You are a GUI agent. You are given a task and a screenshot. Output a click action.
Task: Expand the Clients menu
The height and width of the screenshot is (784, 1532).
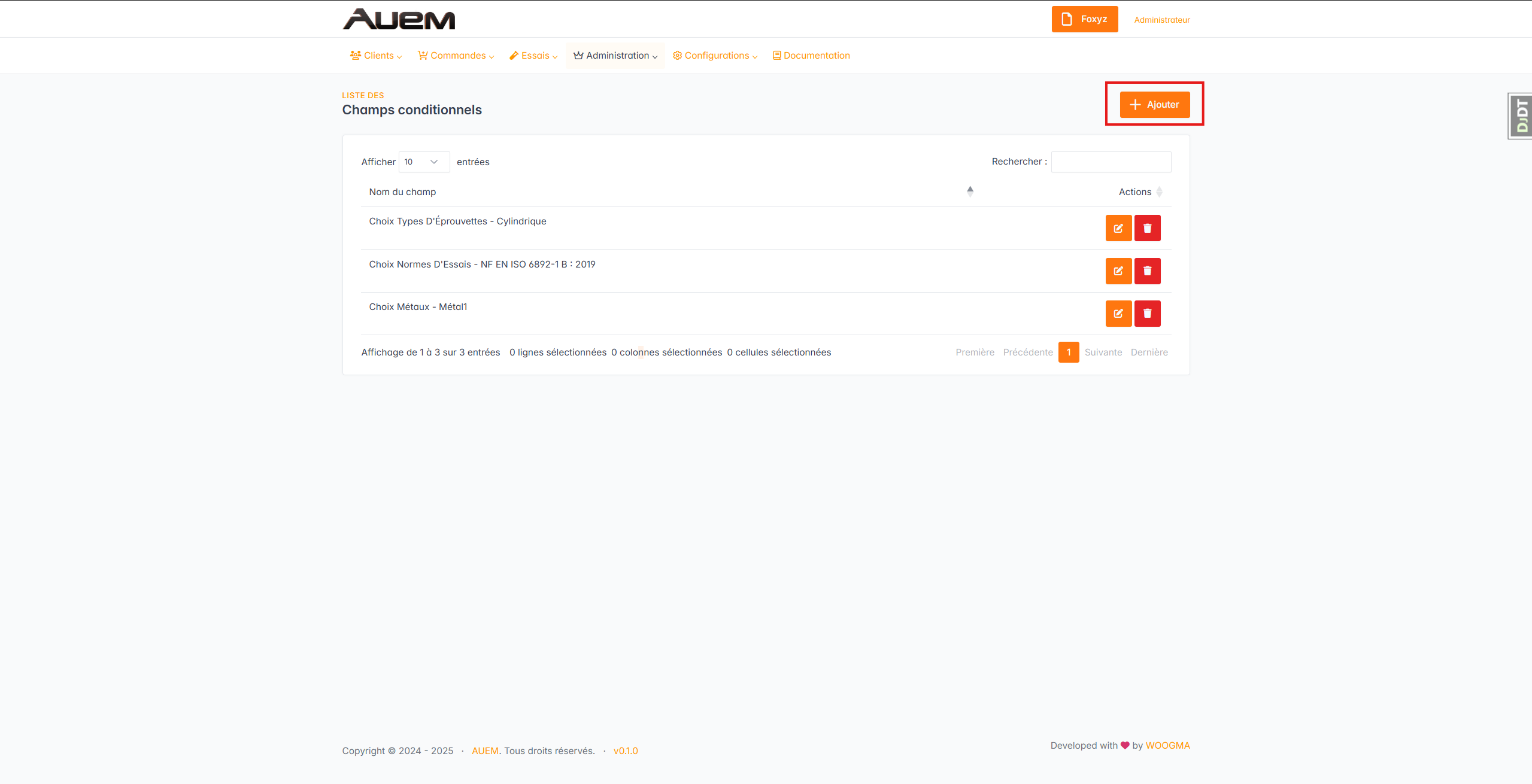(x=376, y=56)
